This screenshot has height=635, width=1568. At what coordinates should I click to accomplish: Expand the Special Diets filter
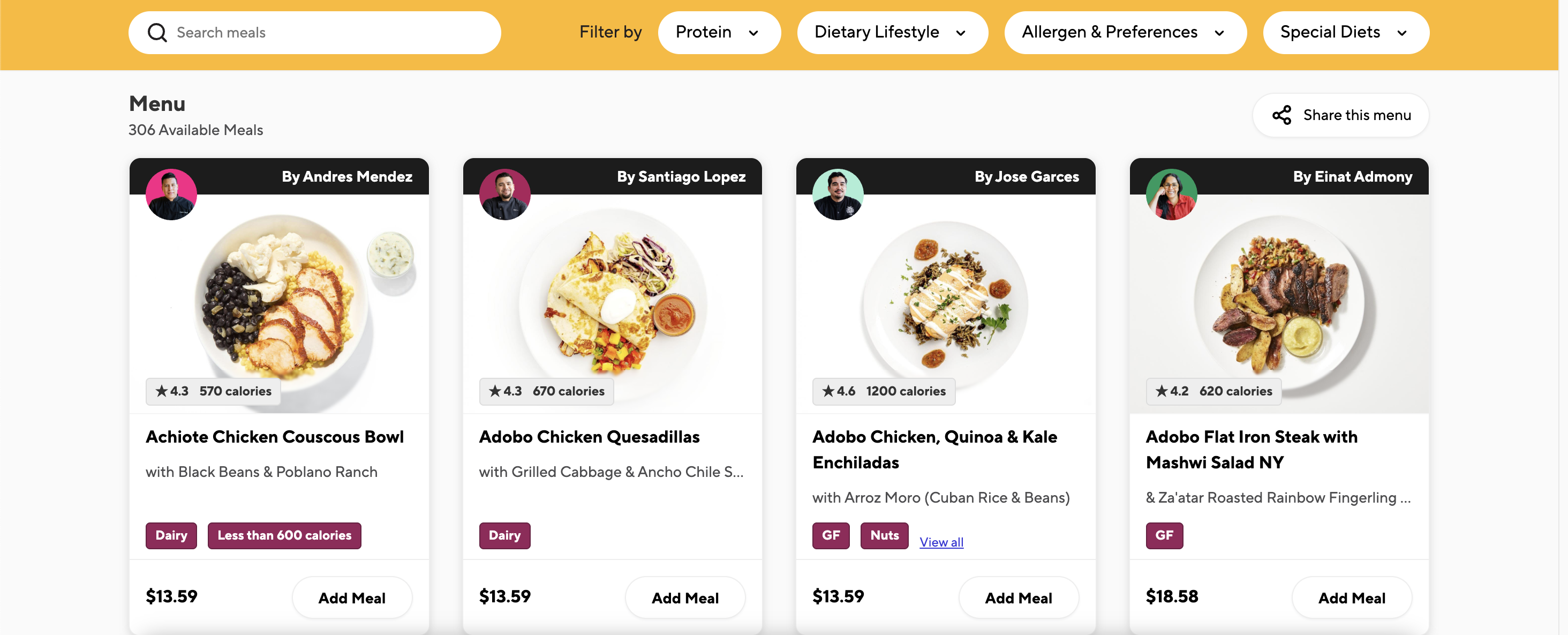(1345, 32)
